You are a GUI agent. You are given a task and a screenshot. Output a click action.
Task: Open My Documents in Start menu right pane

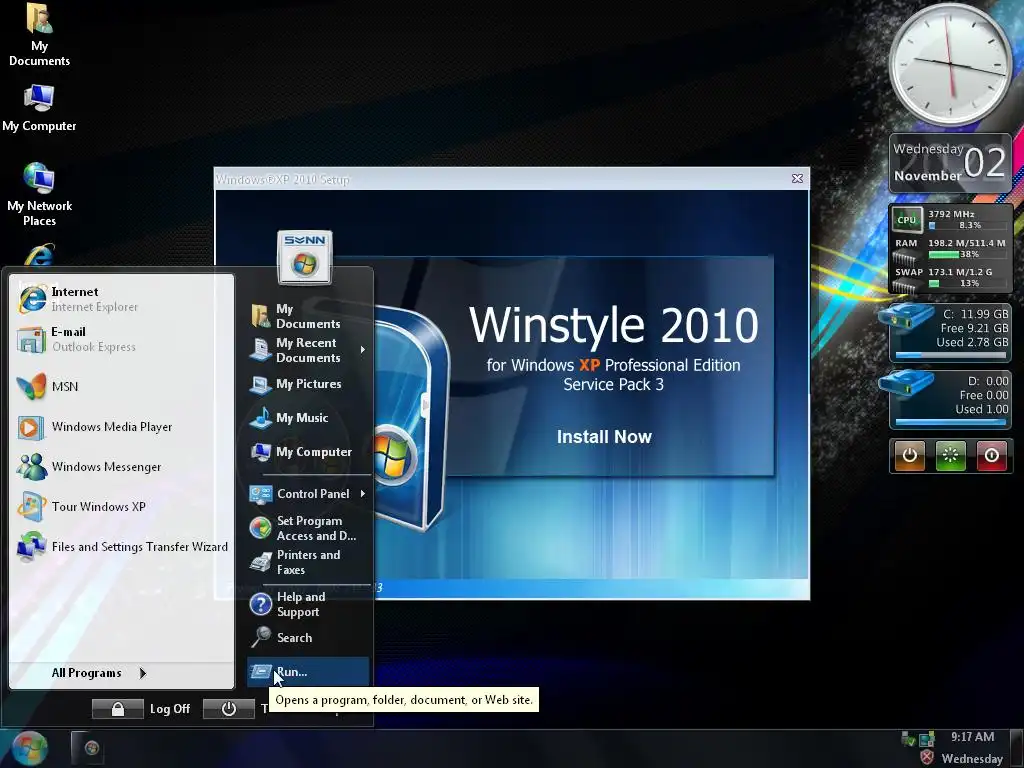[x=308, y=316]
